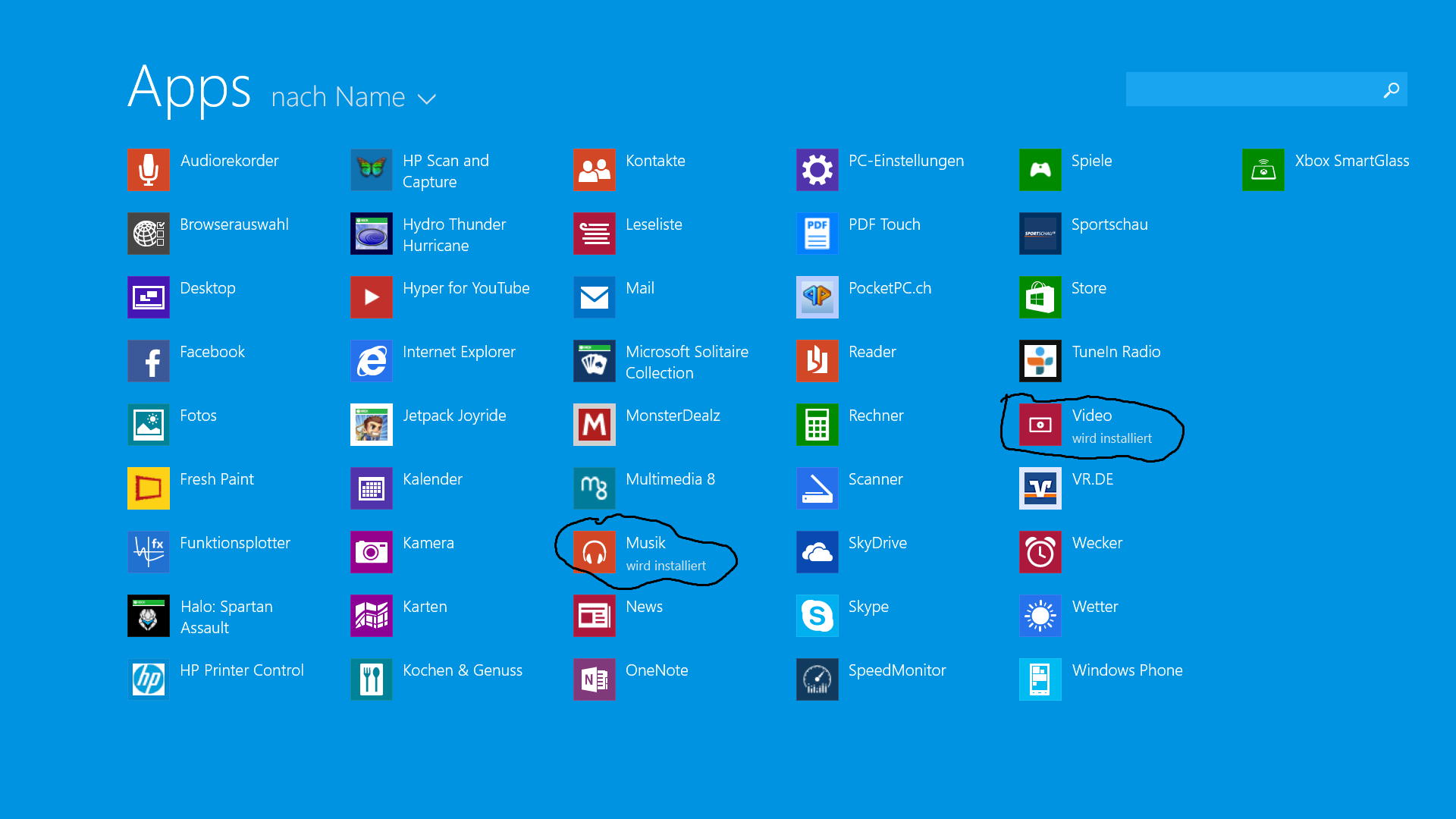Click the 'Kochen & Genuss' label

point(463,670)
